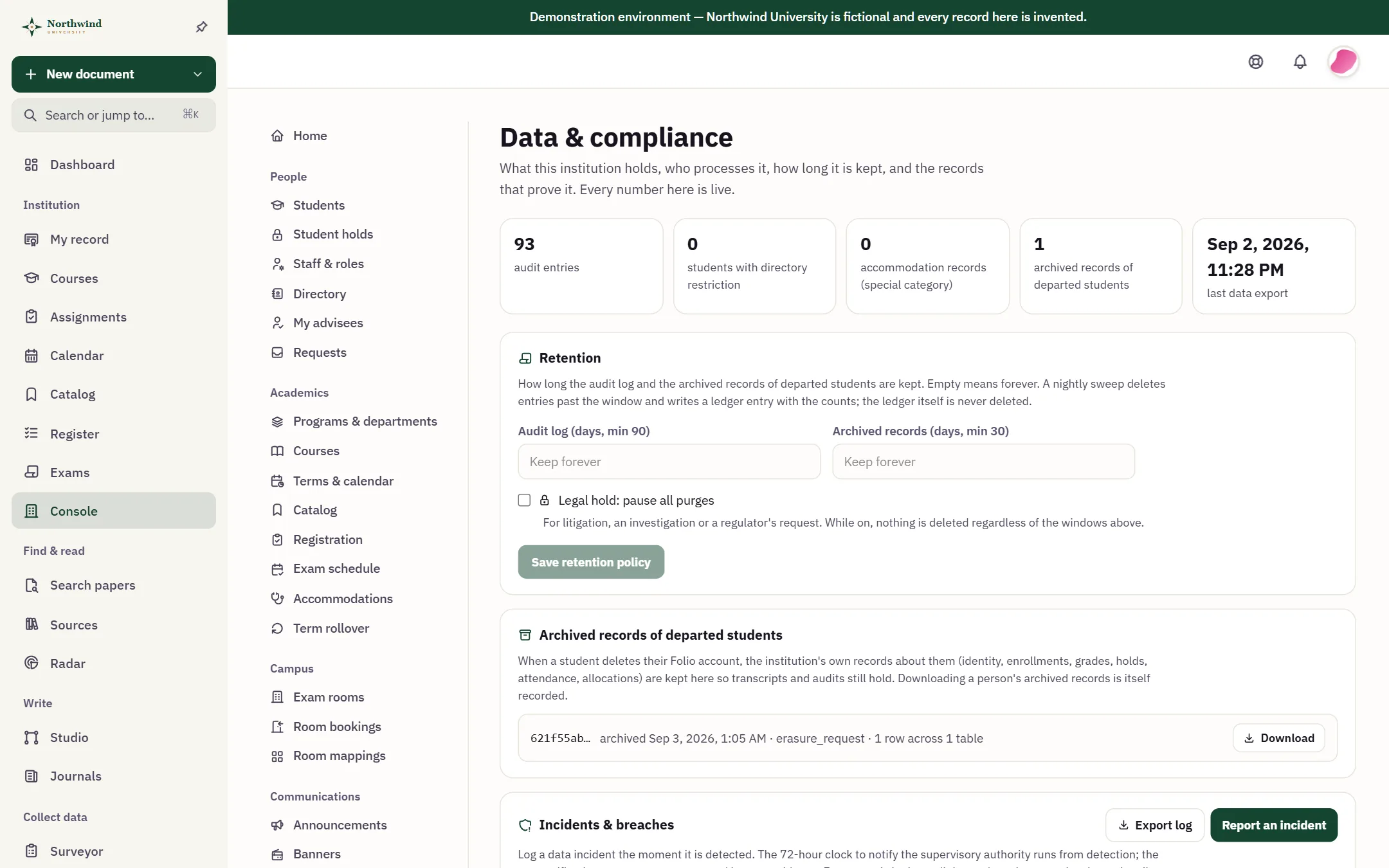Screen dimensions: 1389x868
Task: Download archived record 621f55ab
Action: pyautogui.click(x=1278, y=738)
